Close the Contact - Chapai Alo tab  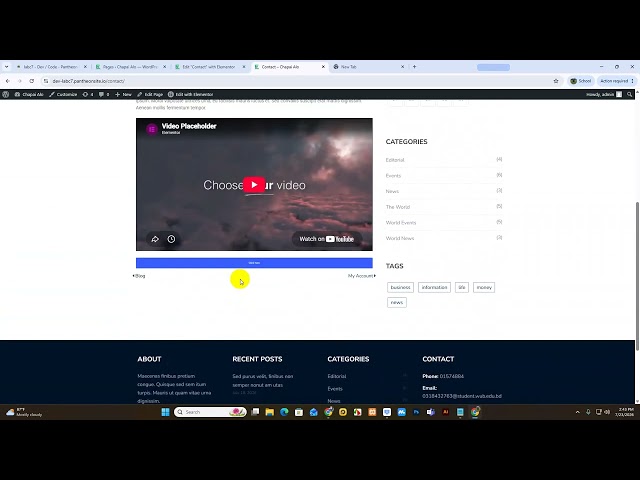[323, 67]
